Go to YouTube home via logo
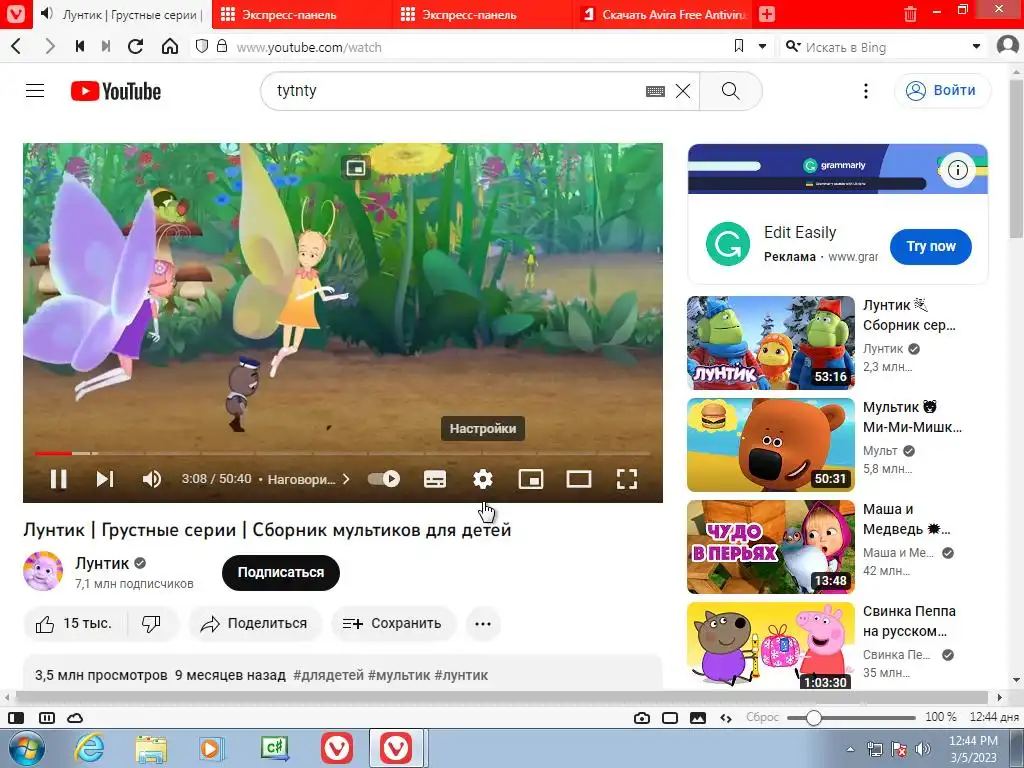This screenshot has width=1024, height=768. coord(116,91)
